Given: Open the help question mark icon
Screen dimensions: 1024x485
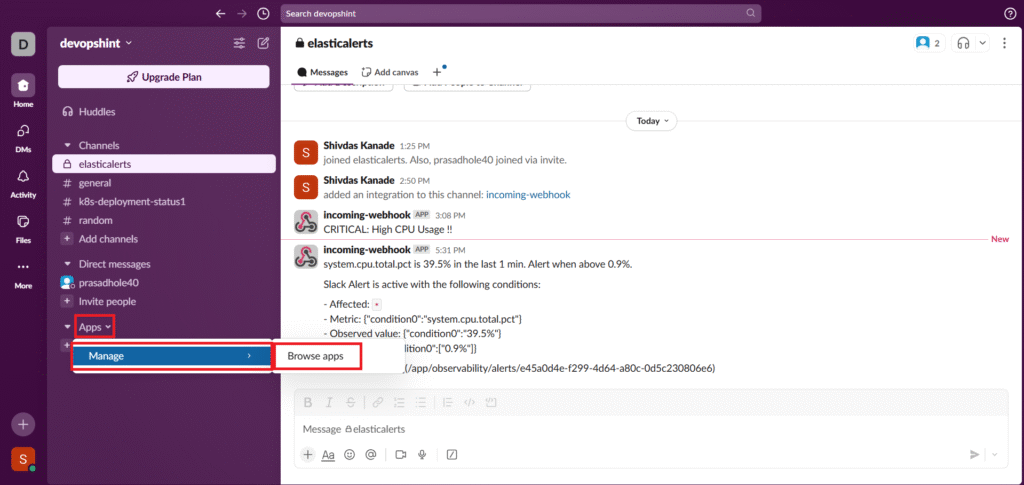Looking at the screenshot, I should 1010,13.
